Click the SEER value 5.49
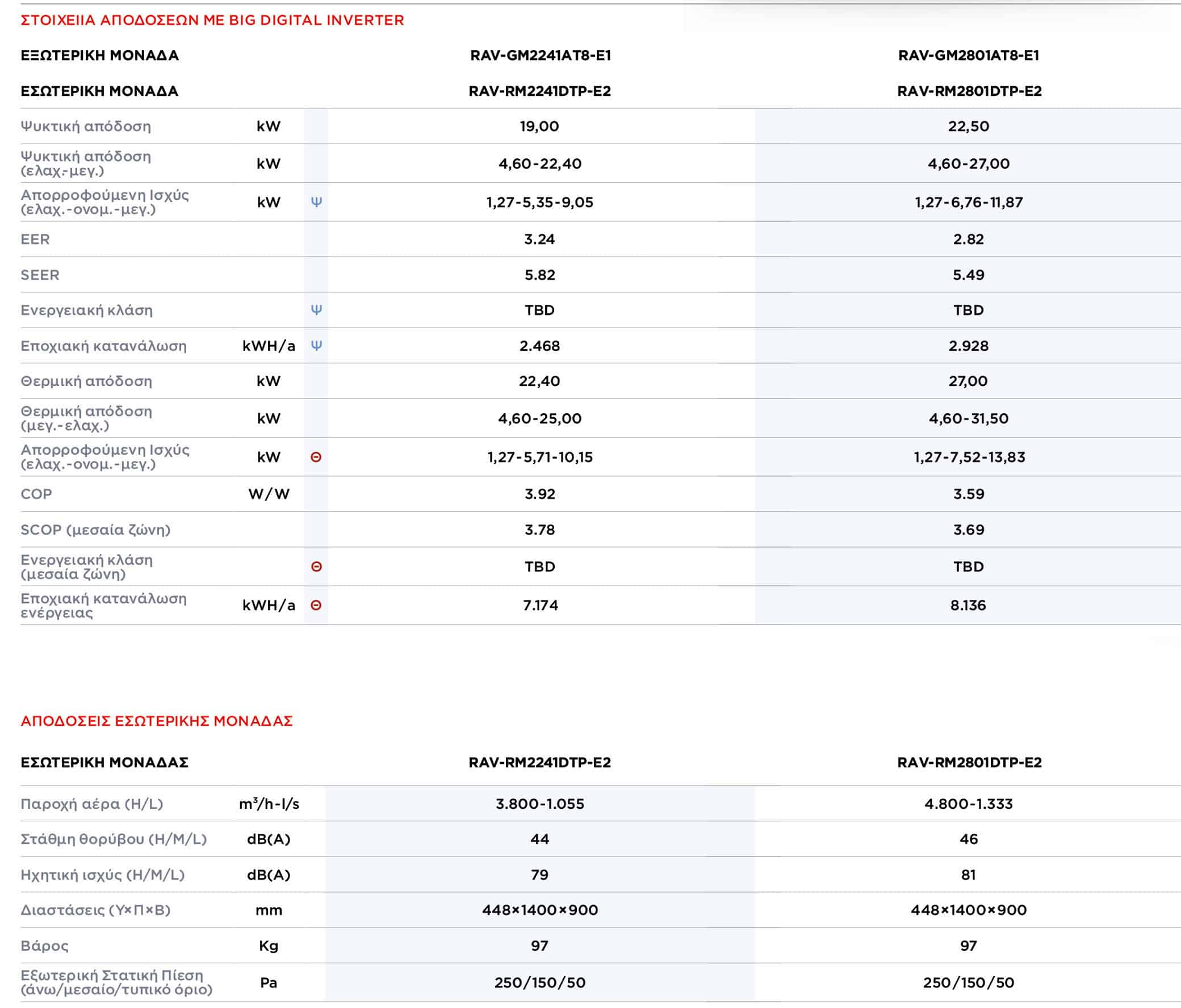Image resolution: width=1181 pixels, height=1008 pixels. click(x=969, y=275)
